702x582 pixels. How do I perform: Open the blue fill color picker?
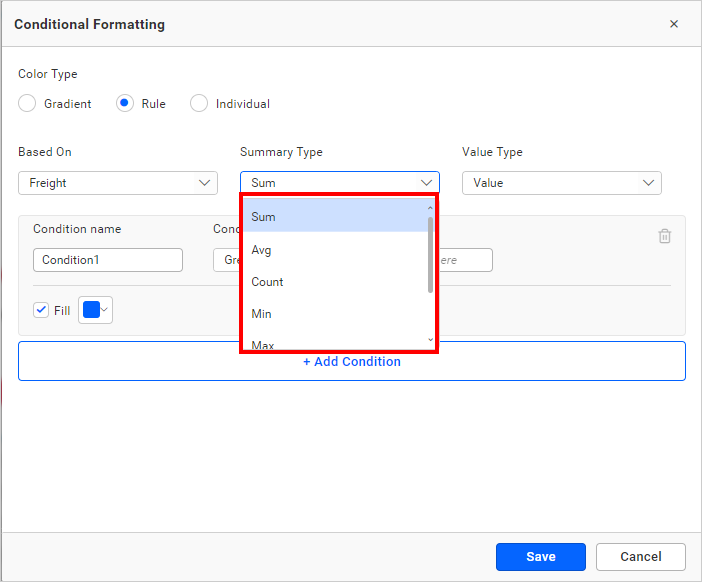click(x=96, y=310)
